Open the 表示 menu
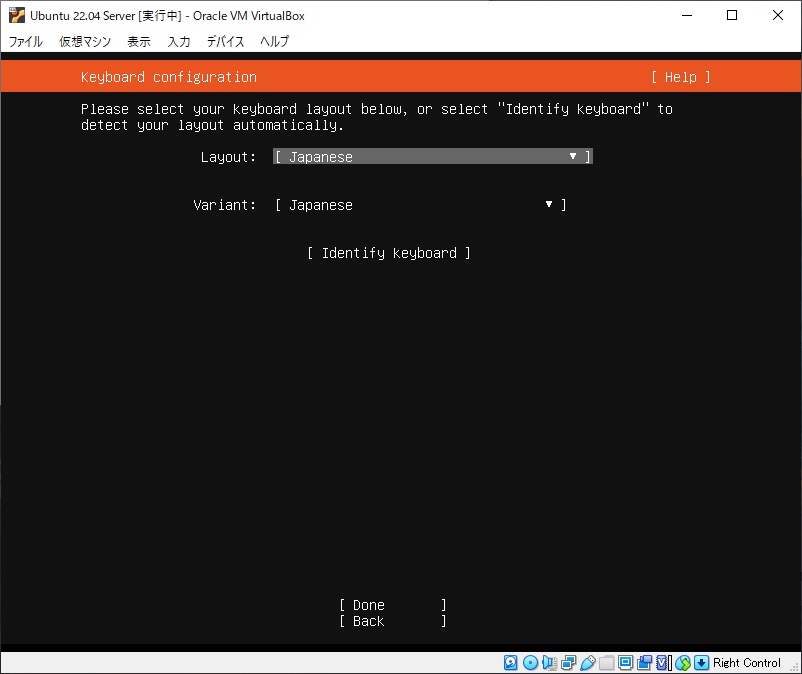Viewport: 802px width, 674px height. 139,41
